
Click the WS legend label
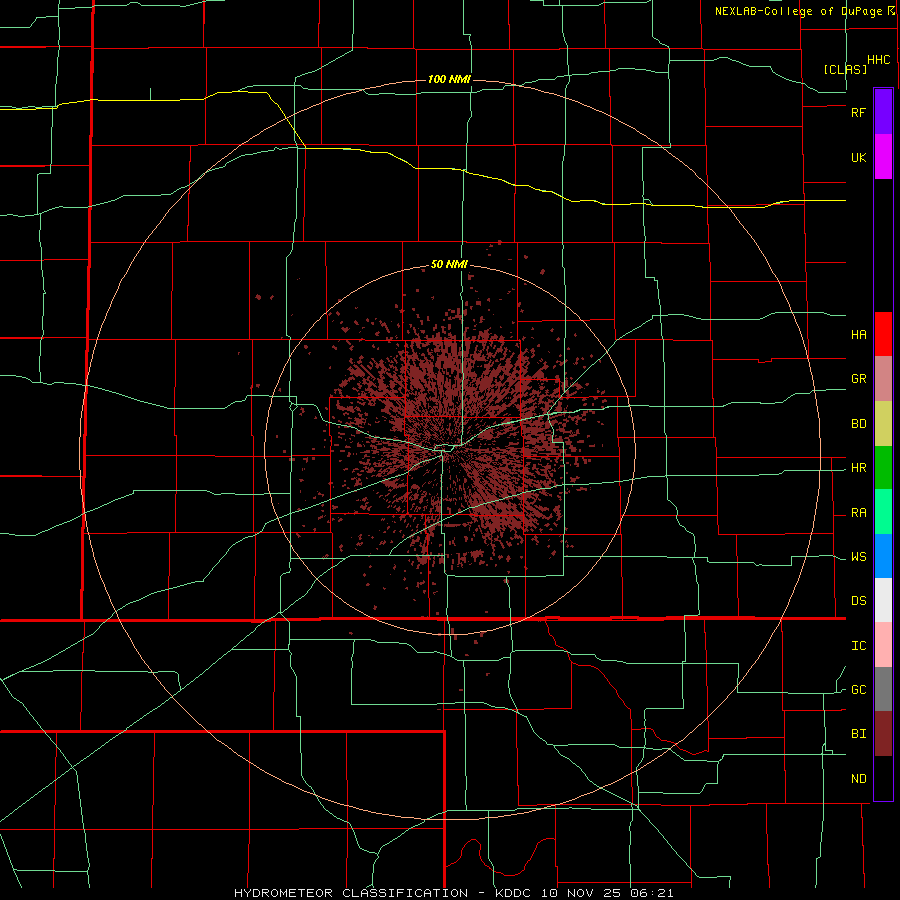coord(858,557)
